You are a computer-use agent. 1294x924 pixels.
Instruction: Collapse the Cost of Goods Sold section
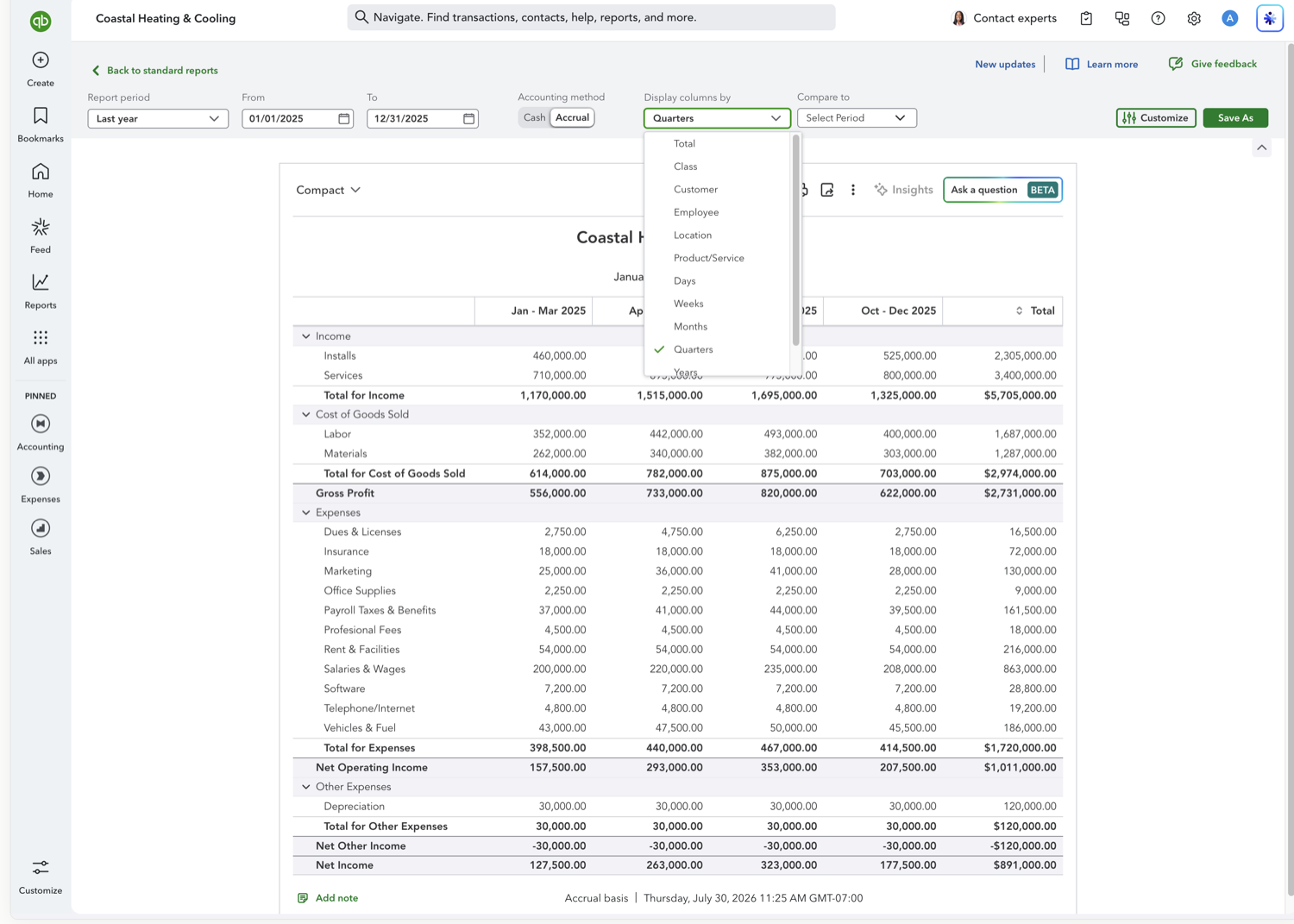tap(306, 415)
